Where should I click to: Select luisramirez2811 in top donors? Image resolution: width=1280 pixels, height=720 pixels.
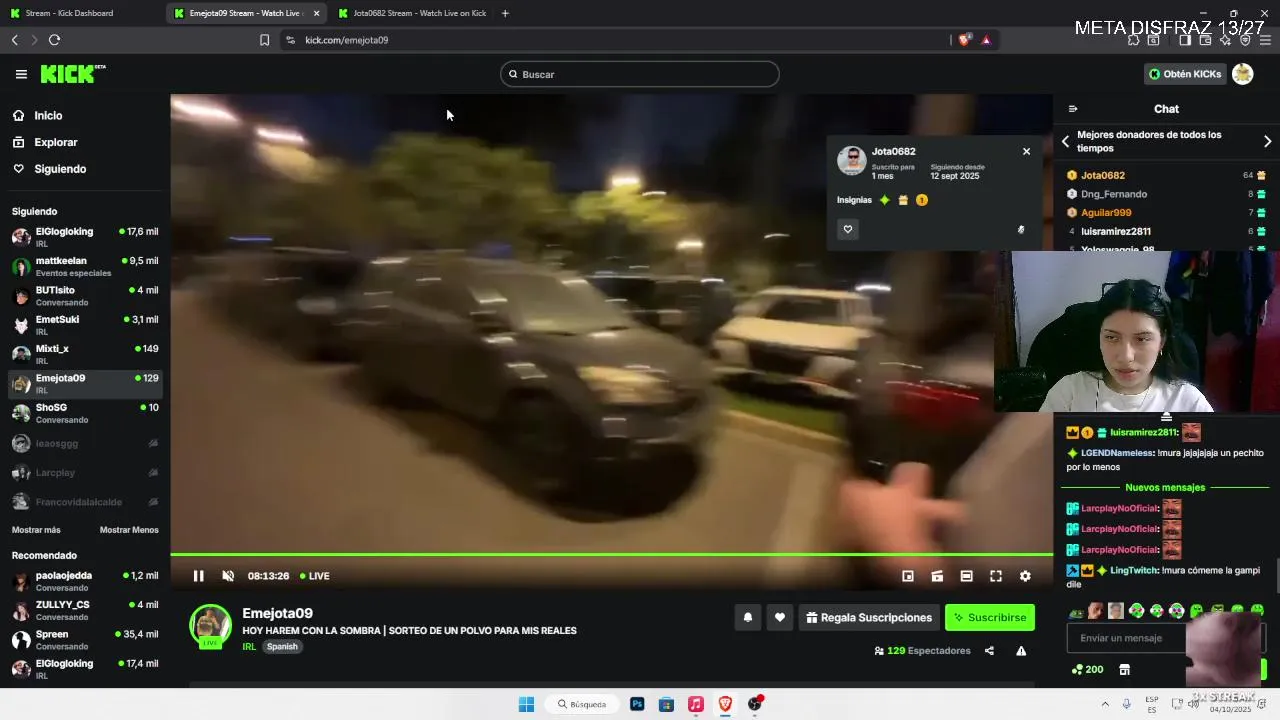click(x=1116, y=231)
